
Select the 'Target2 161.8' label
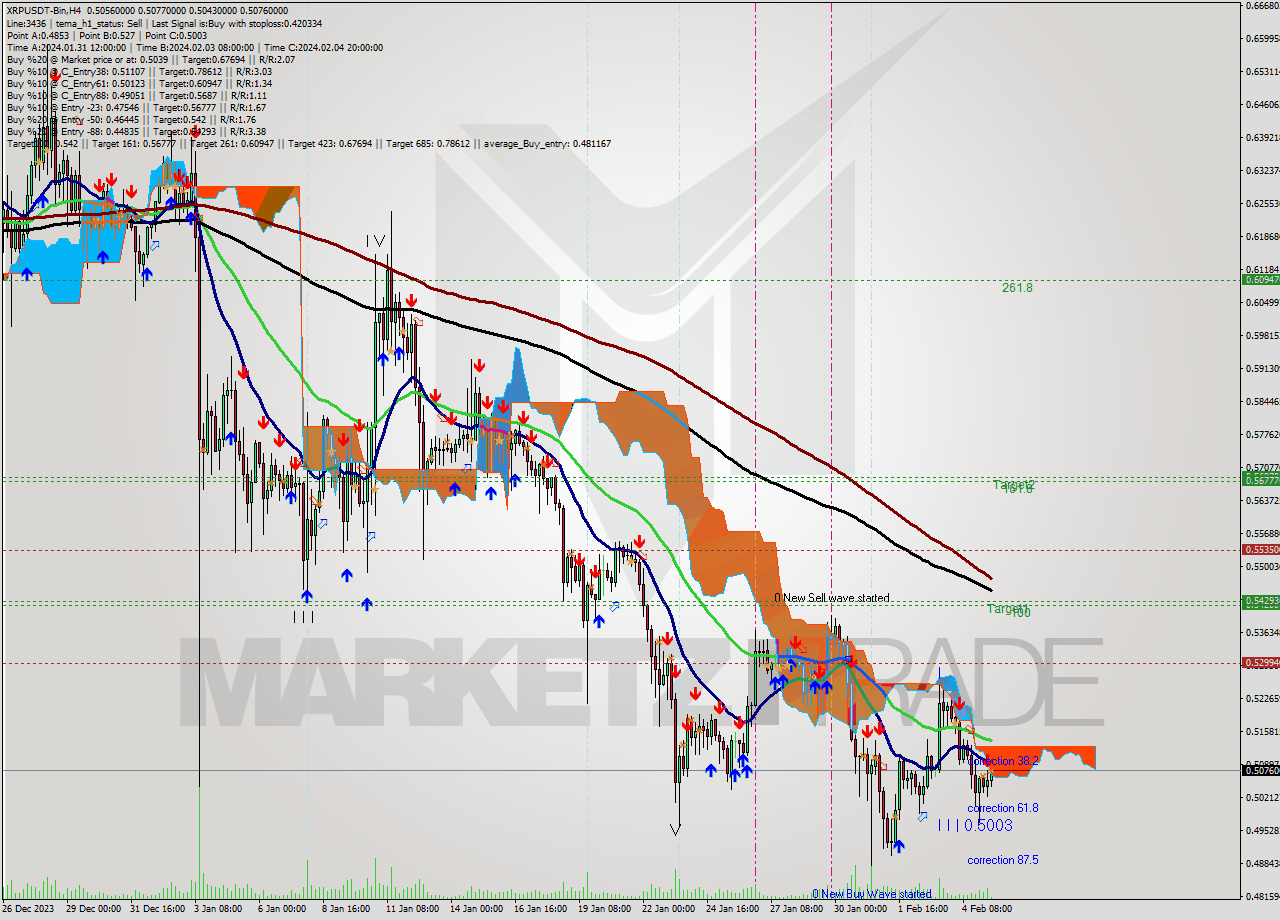1014,486
